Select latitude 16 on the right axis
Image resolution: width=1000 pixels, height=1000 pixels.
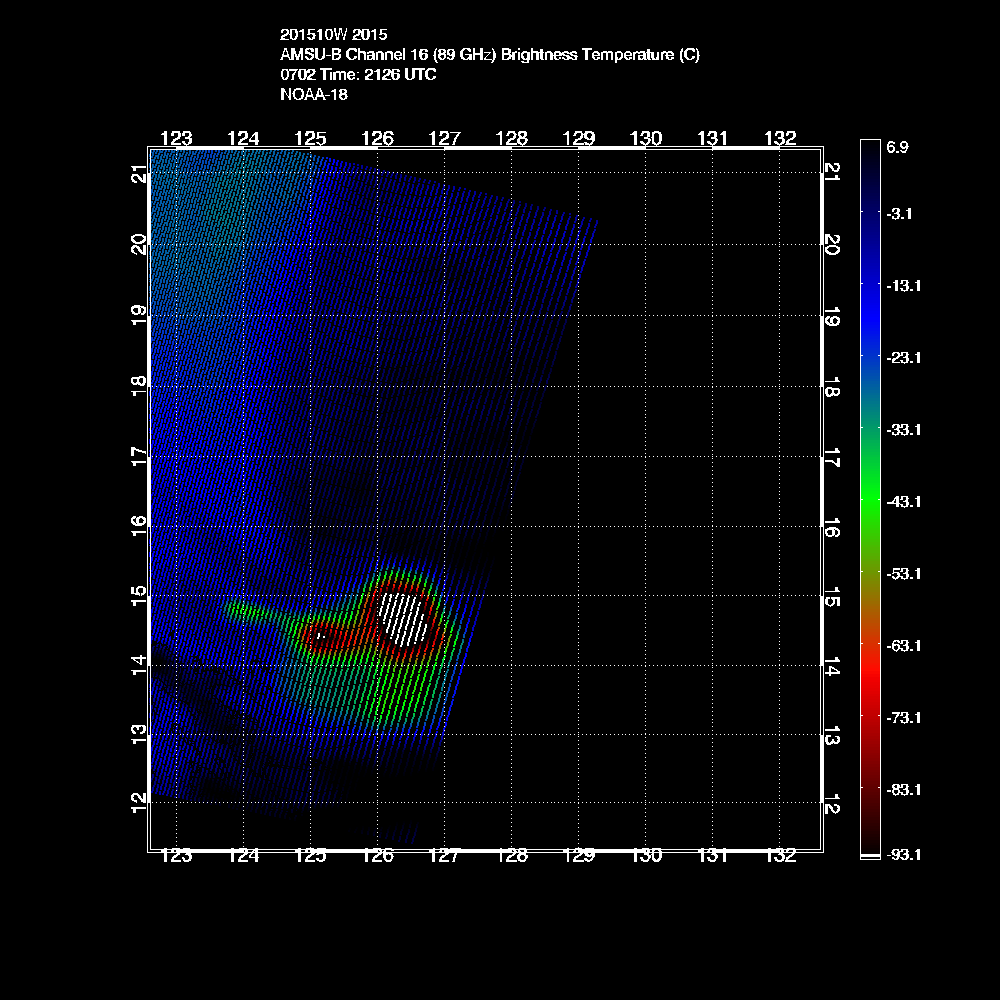831,527
